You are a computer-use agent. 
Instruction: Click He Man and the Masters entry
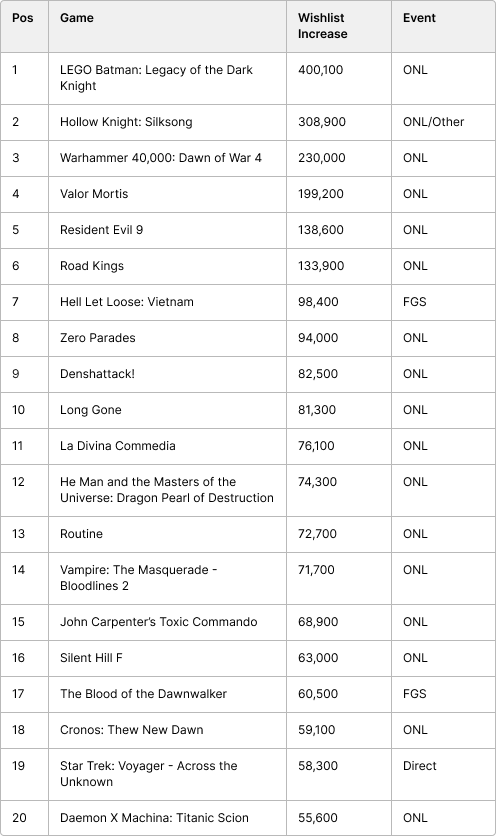pyautogui.click(x=166, y=490)
